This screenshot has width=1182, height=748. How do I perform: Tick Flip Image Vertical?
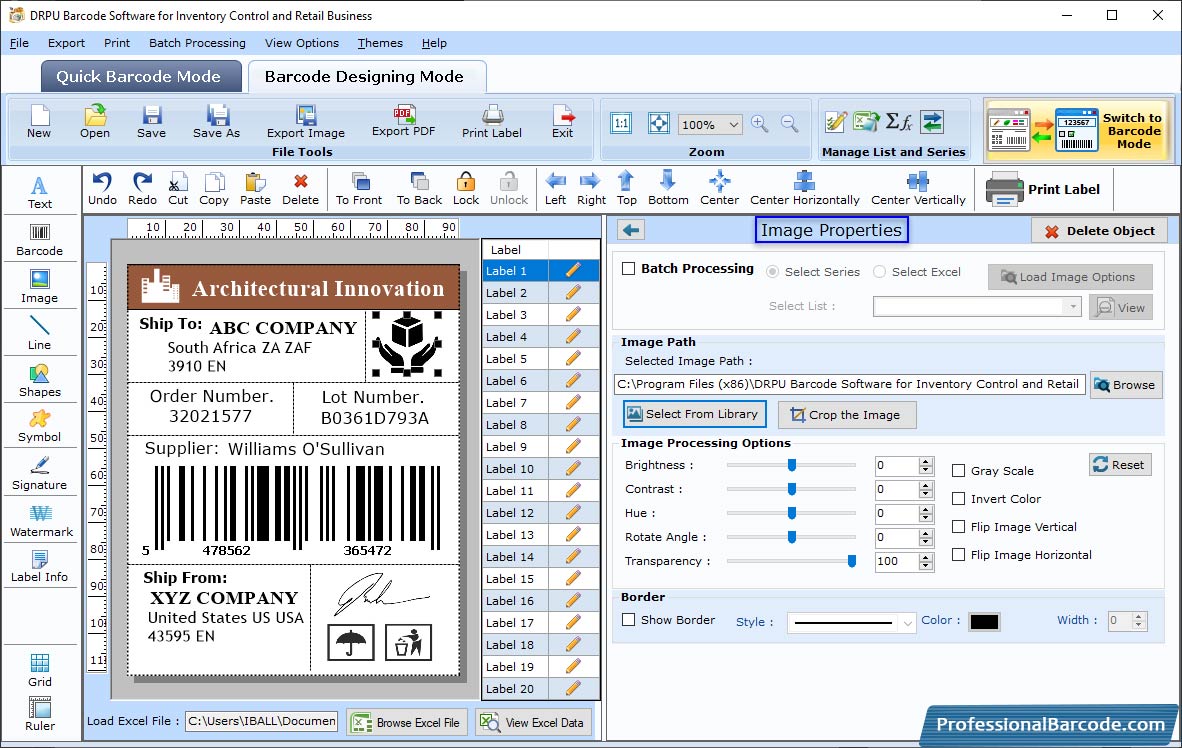959,527
